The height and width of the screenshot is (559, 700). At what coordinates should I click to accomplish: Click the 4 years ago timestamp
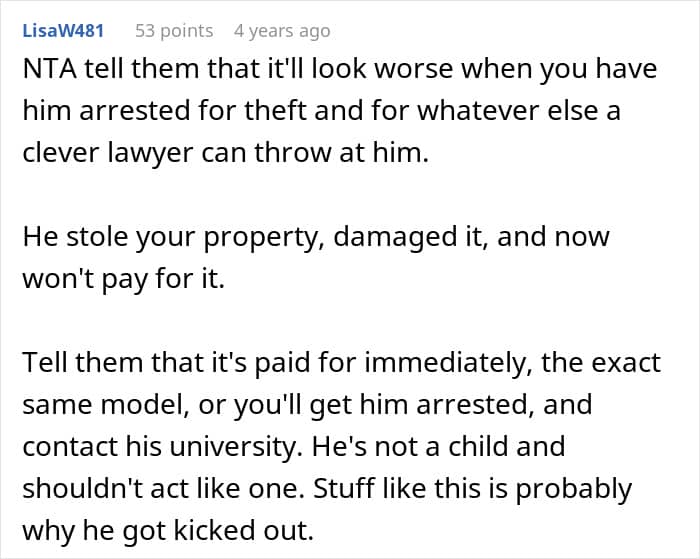tap(281, 31)
